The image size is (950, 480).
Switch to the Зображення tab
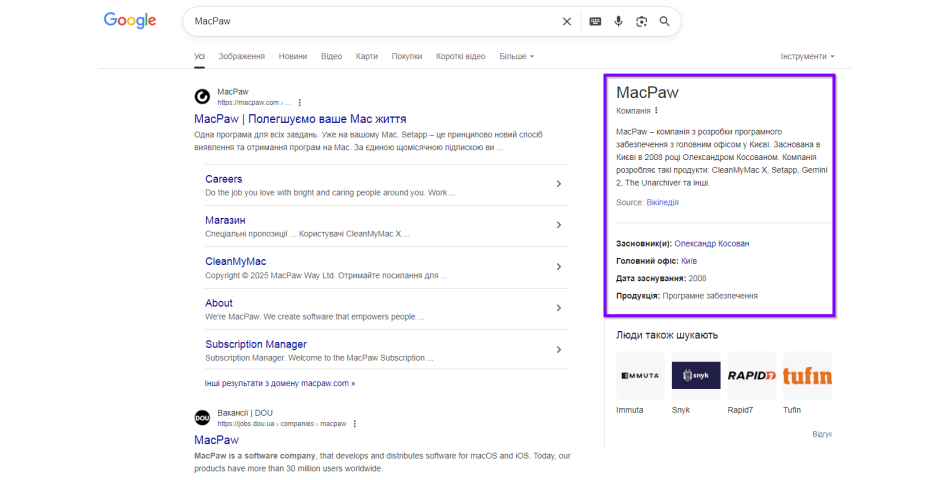tap(242, 56)
